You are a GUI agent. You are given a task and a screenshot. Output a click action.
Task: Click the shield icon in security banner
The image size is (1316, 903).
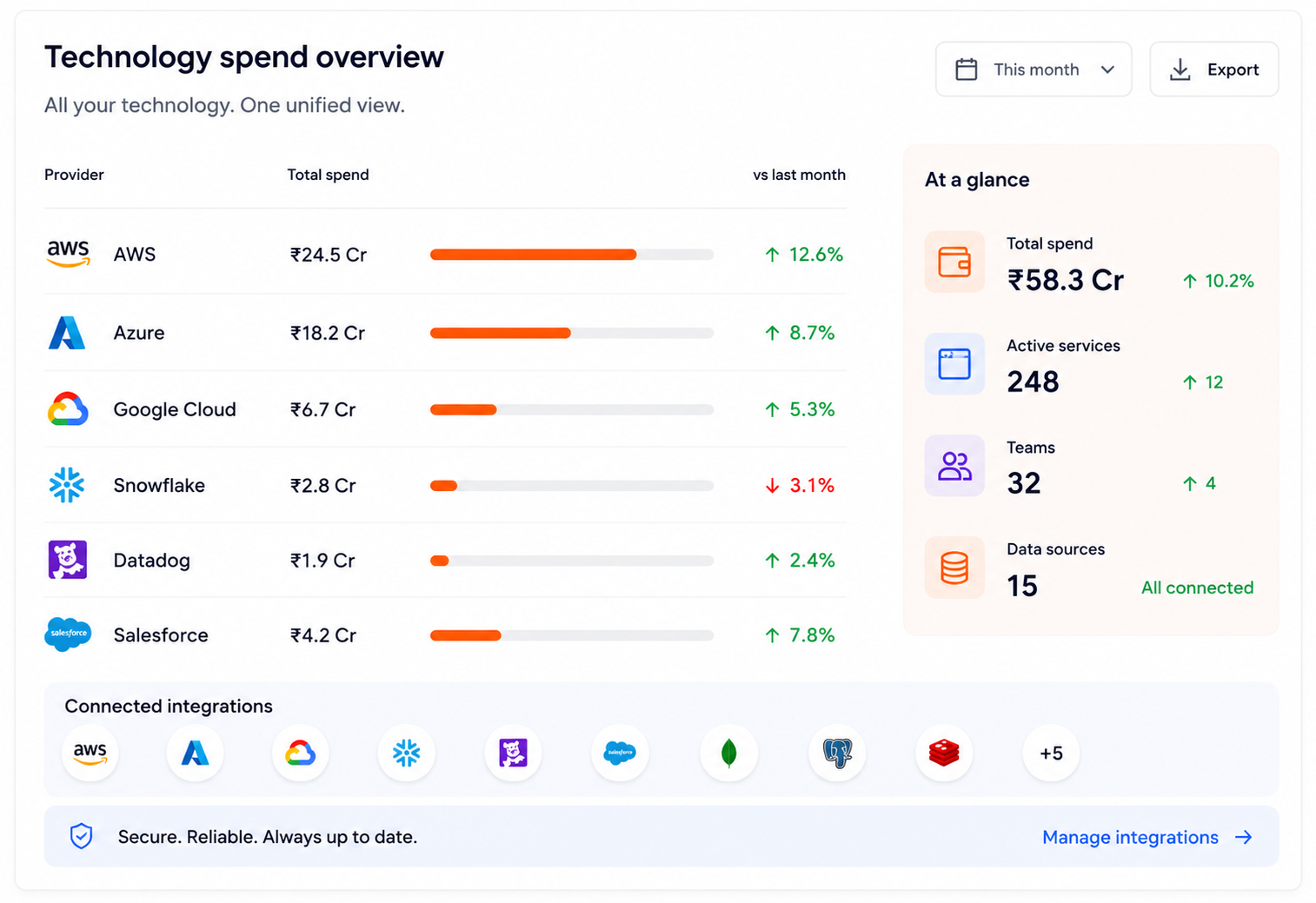(x=81, y=836)
